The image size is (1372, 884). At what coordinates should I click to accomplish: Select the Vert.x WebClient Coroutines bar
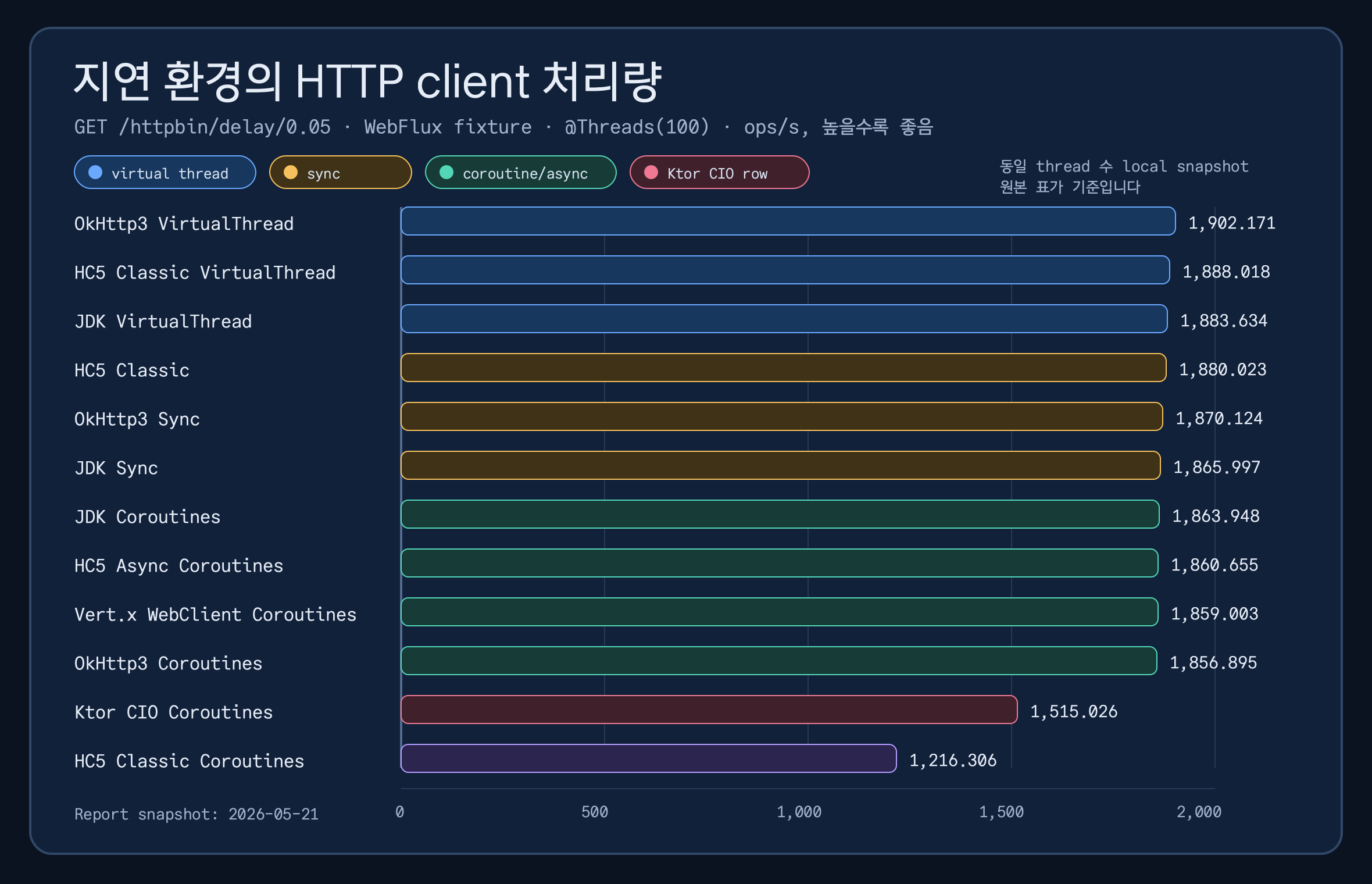click(780, 612)
